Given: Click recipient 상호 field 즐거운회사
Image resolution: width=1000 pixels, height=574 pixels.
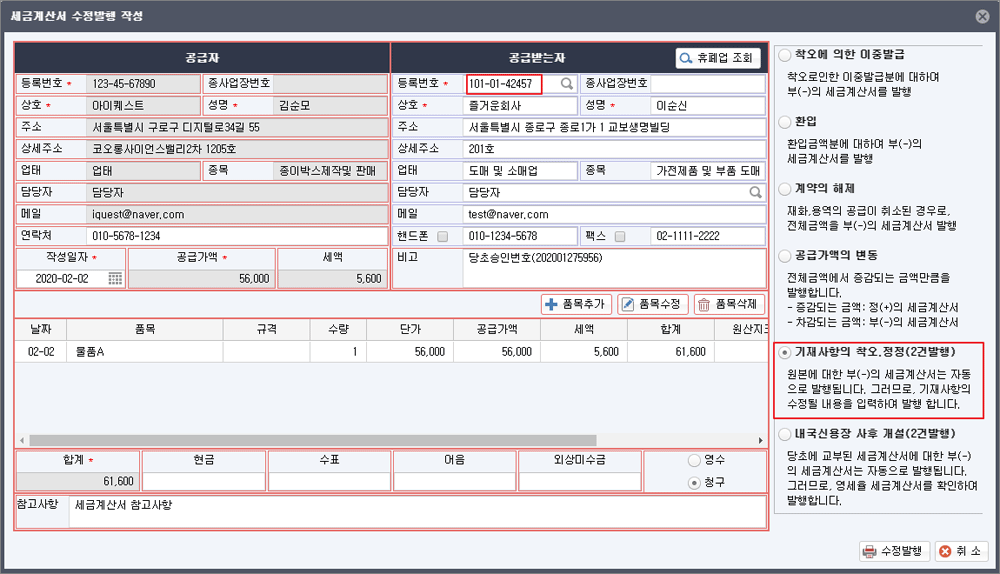Looking at the screenshot, I should click(520, 106).
